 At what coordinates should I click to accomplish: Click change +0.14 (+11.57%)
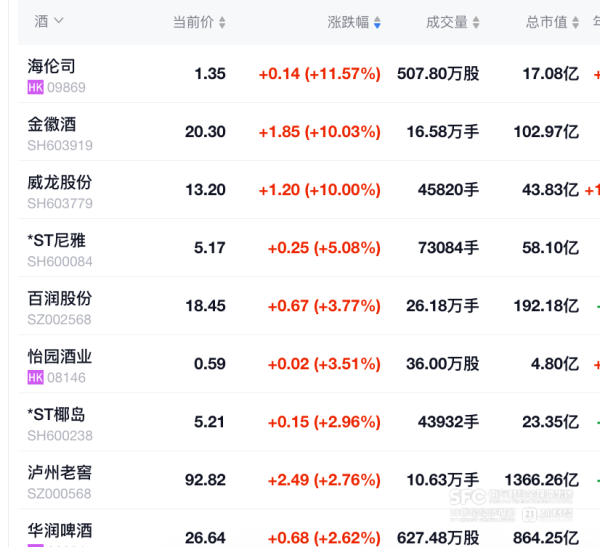(320, 74)
